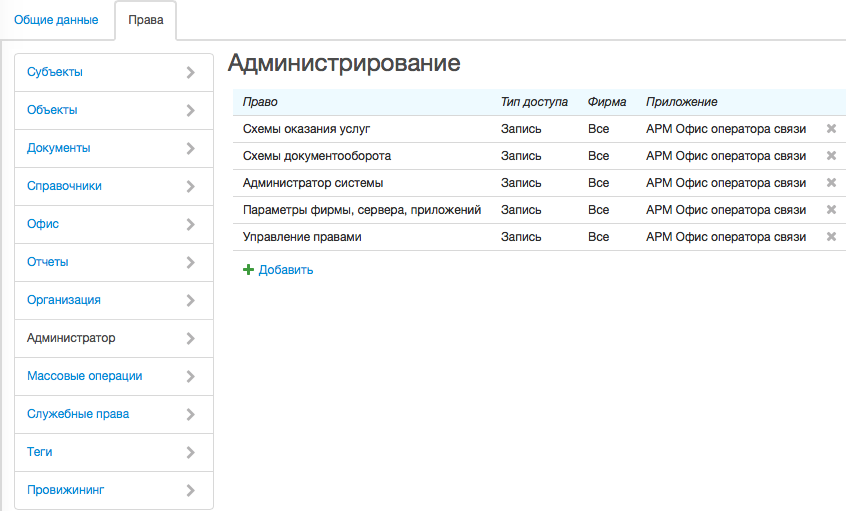Delete the 'Схемы оказания услуг' right row
This screenshot has height=511, width=846.
click(831, 129)
